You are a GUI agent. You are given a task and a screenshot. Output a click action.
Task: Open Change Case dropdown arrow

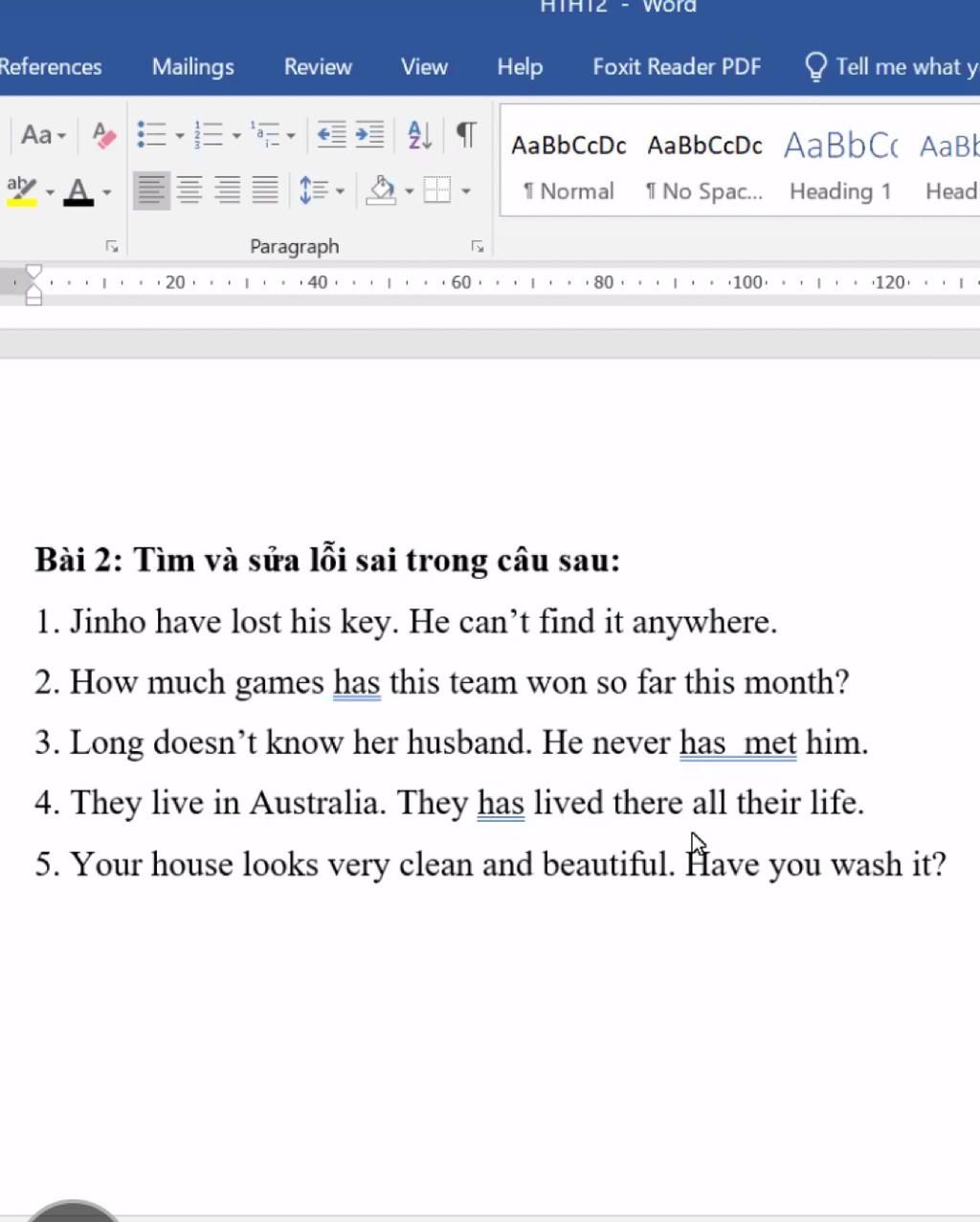pyautogui.click(x=61, y=136)
